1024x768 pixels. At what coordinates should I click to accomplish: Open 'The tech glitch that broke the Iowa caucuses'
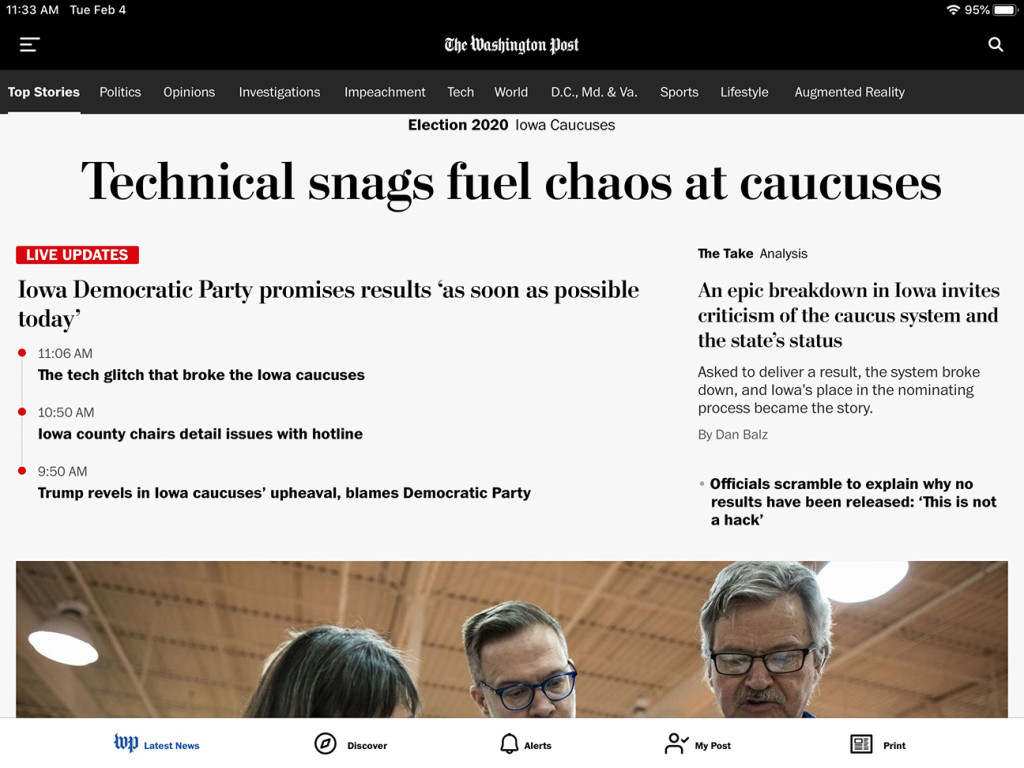(201, 375)
